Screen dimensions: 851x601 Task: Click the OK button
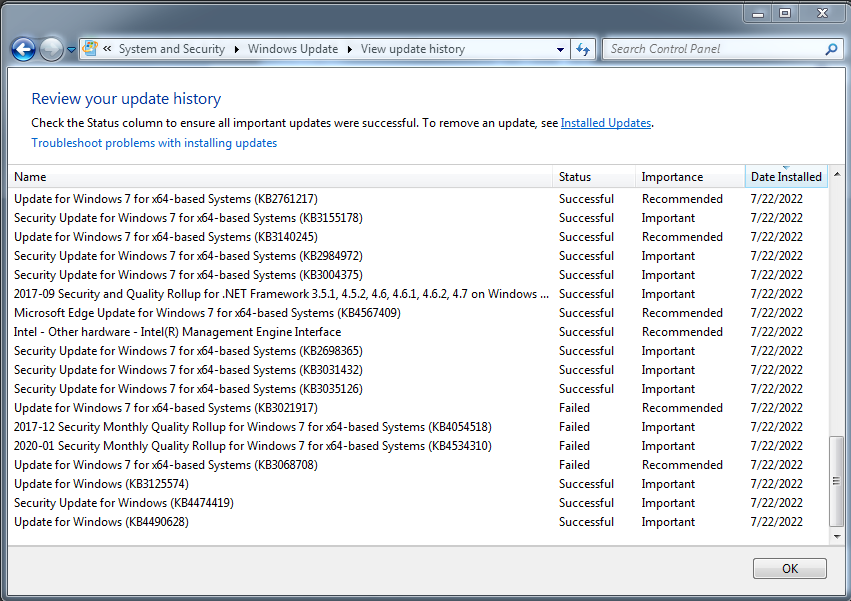pyautogui.click(x=790, y=568)
